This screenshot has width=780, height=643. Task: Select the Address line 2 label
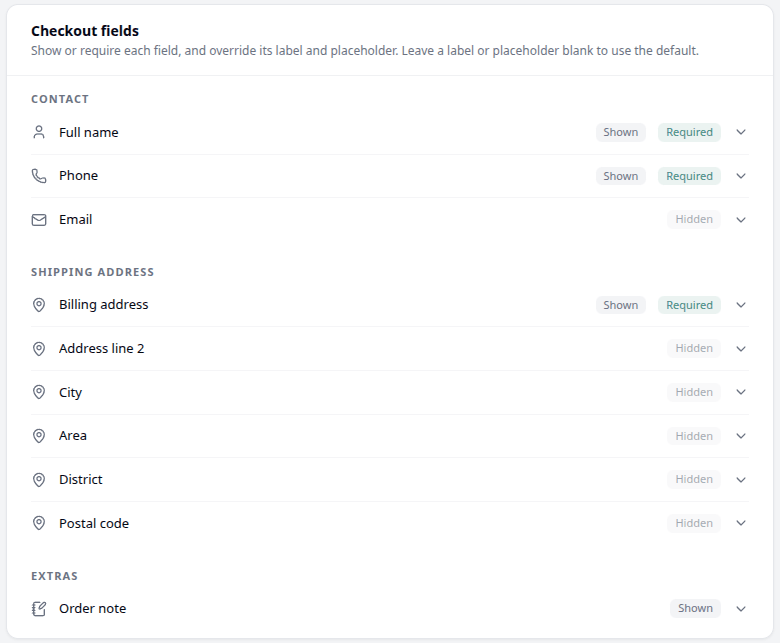click(101, 348)
